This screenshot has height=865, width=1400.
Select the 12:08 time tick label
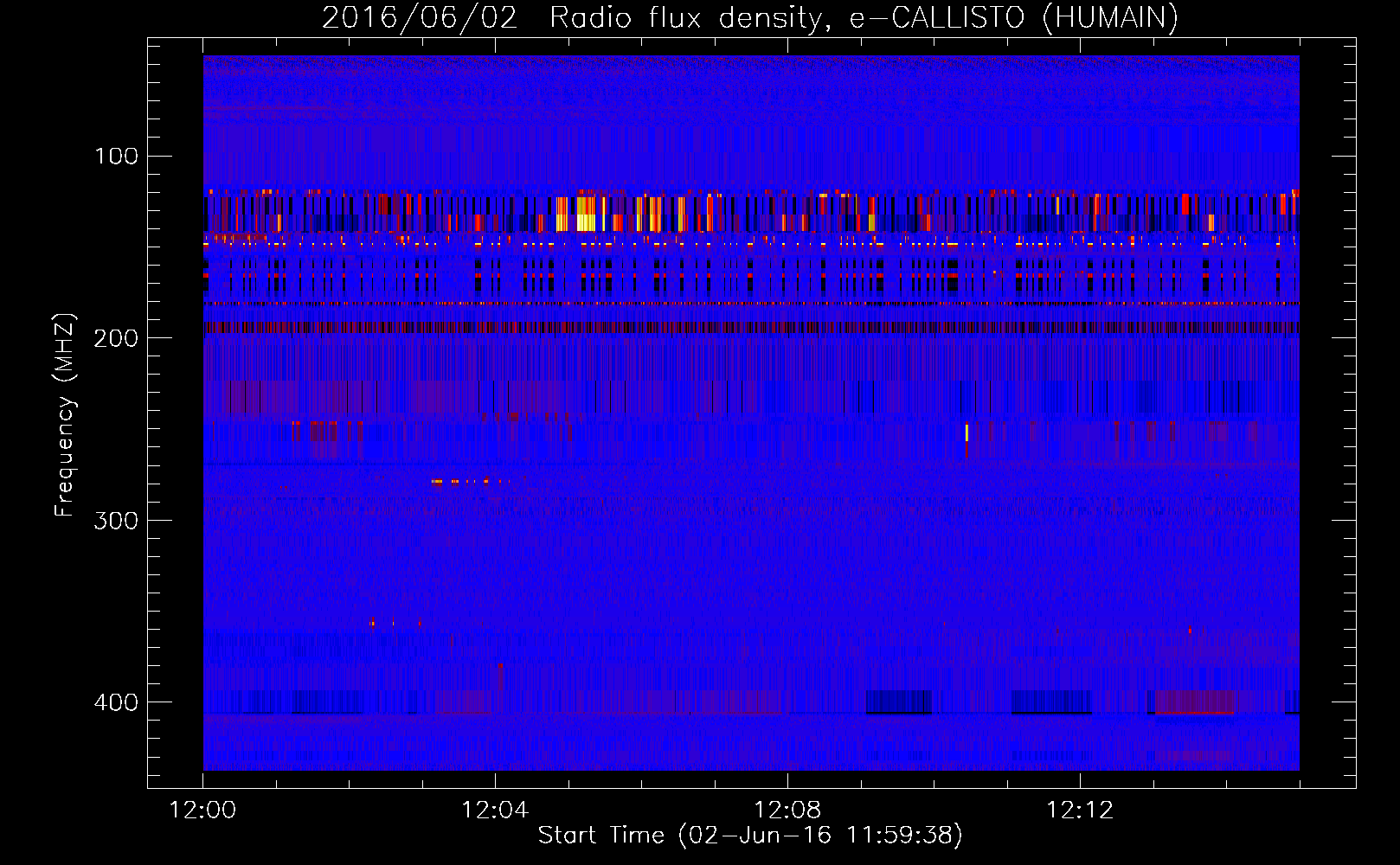(787, 811)
